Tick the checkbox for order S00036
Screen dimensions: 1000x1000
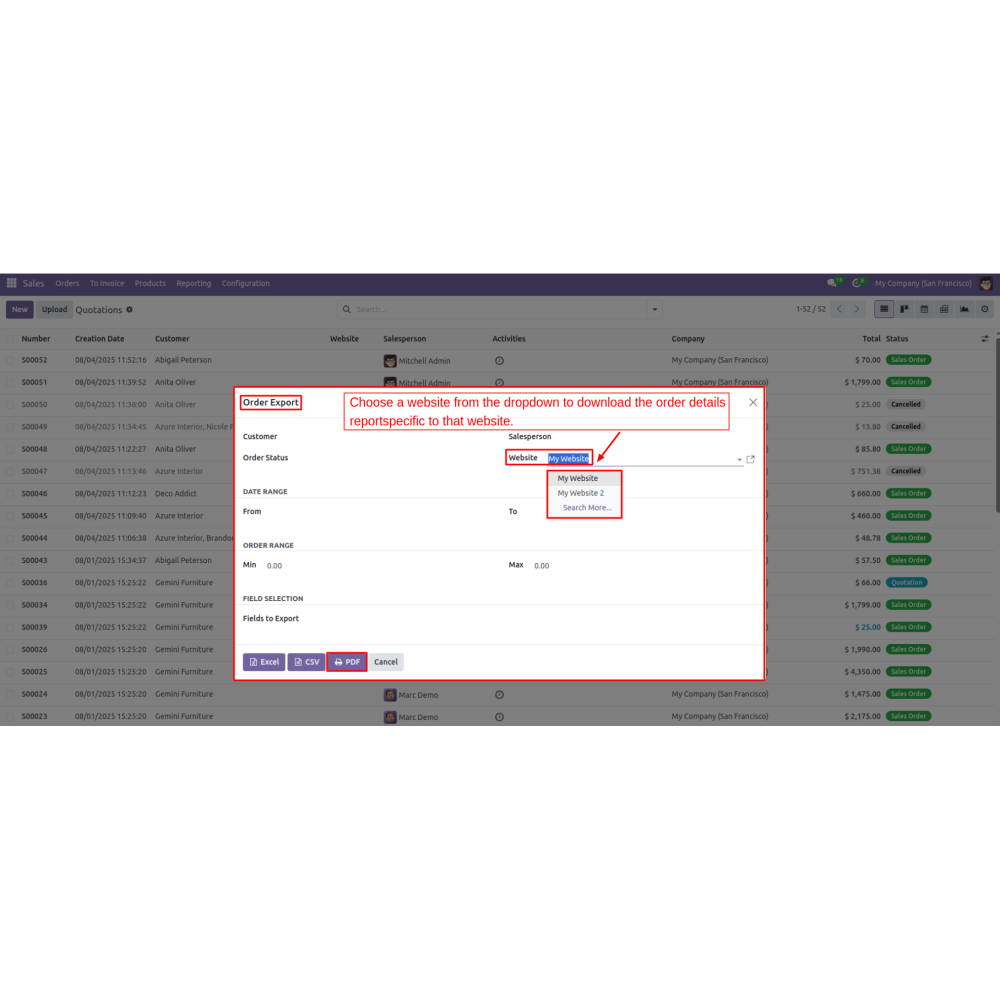coord(11,583)
